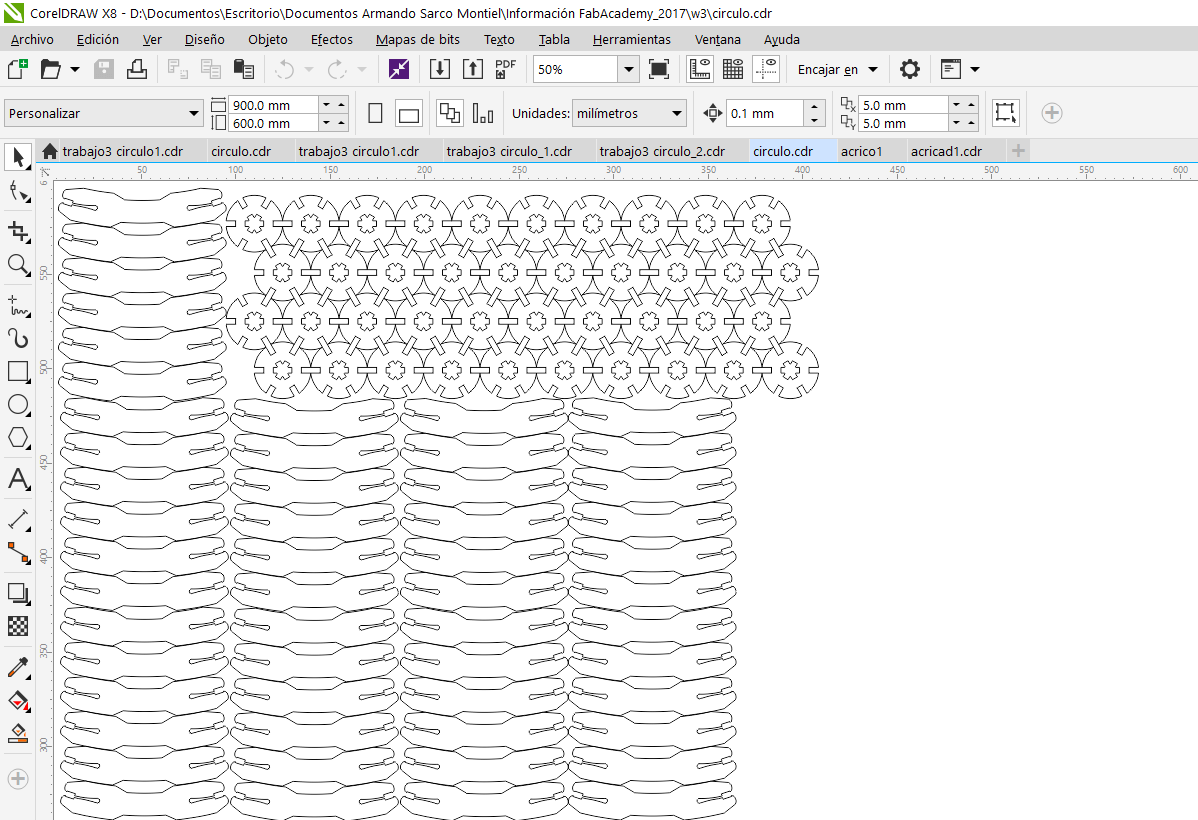1198x820 pixels.
Task: Choose the Polygon tool
Action: pyautogui.click(x=18, y=439)
